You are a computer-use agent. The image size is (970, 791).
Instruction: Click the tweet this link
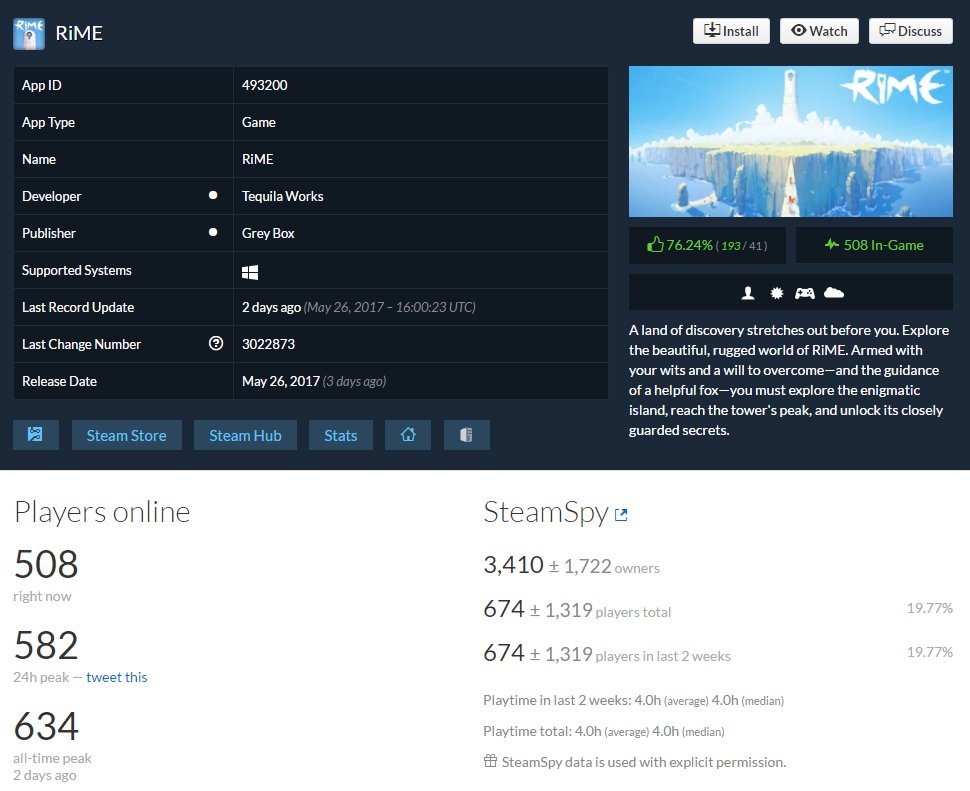click(x=117, y=677)
